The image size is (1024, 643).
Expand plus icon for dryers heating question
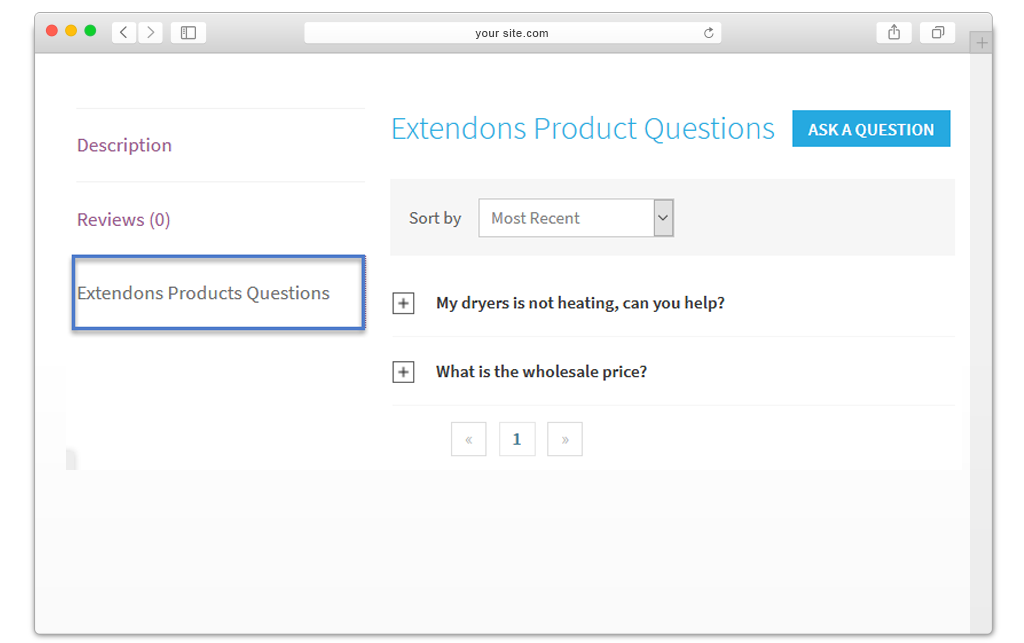(x=404, y=303)
